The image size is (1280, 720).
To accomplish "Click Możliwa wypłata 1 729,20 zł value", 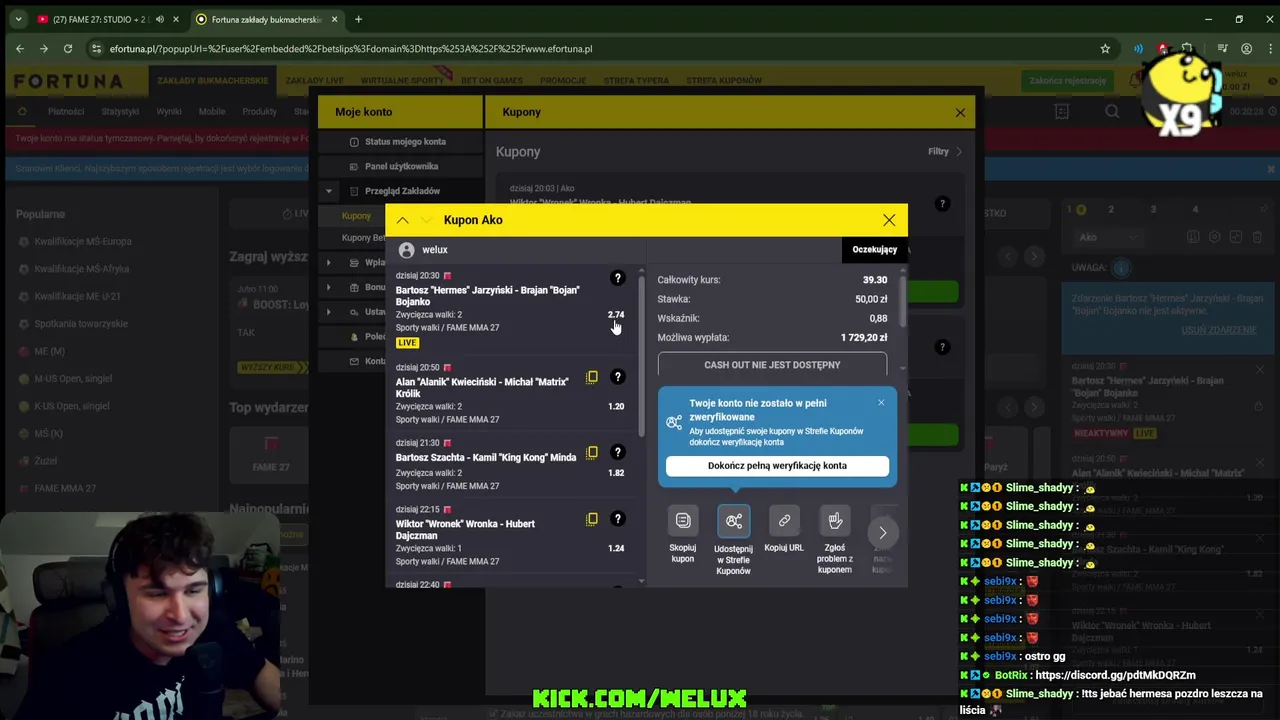I will [864, 338].
